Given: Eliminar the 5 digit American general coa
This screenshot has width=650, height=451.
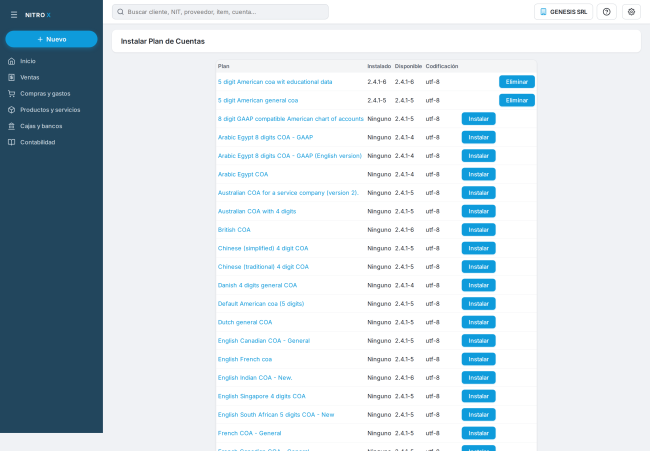Looking at the screenshot, I should point(517,100).
